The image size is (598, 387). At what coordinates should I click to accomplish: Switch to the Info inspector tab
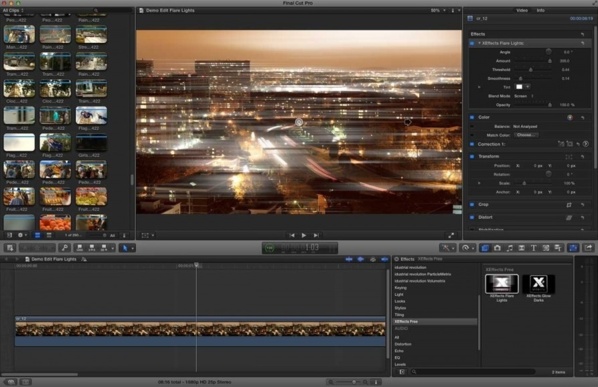pos(540,10)
